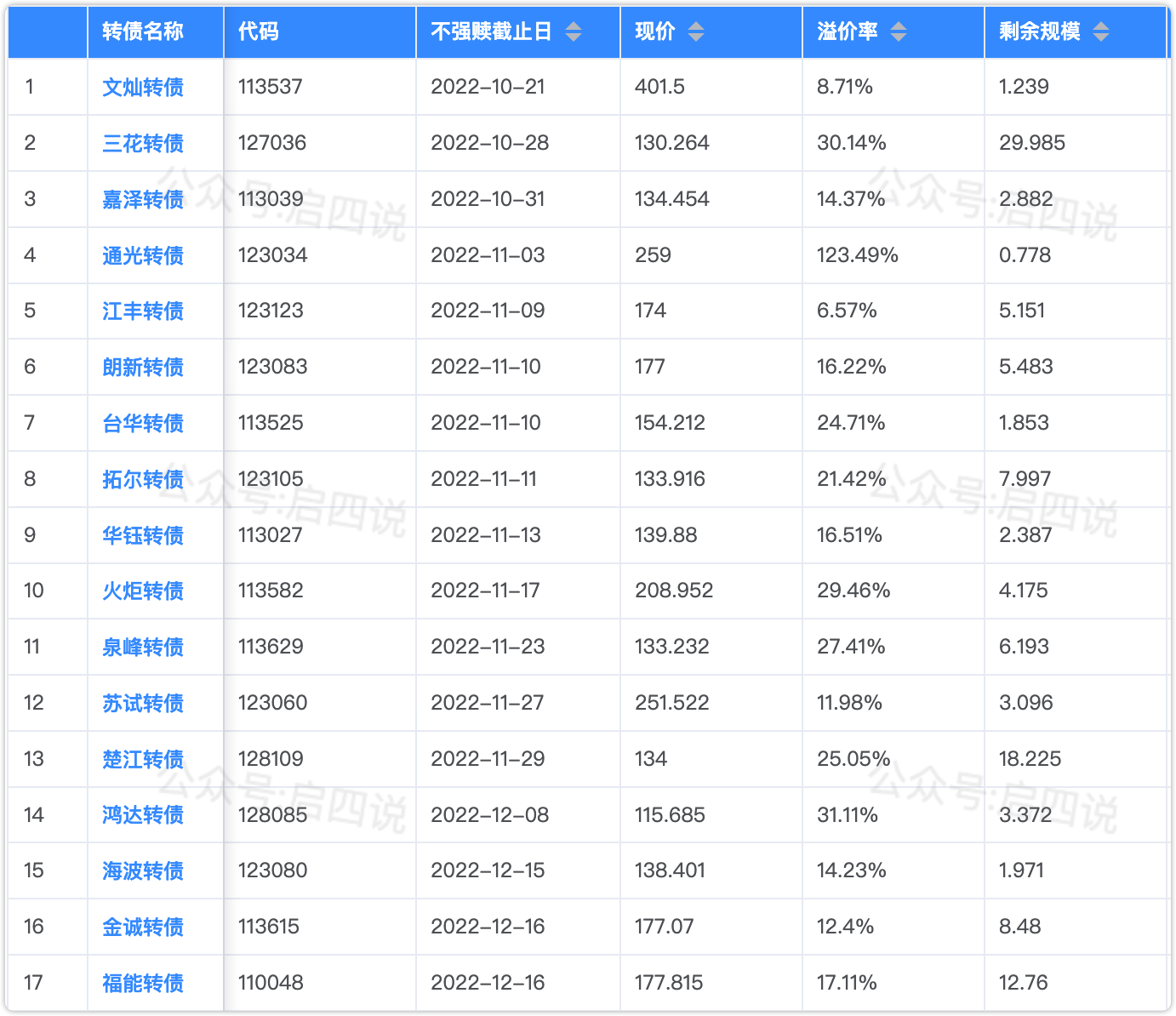This screenshot has height=1016, width=1176.
Task: Click the 转债名称 column header
Action: click(x=143, y=32)
